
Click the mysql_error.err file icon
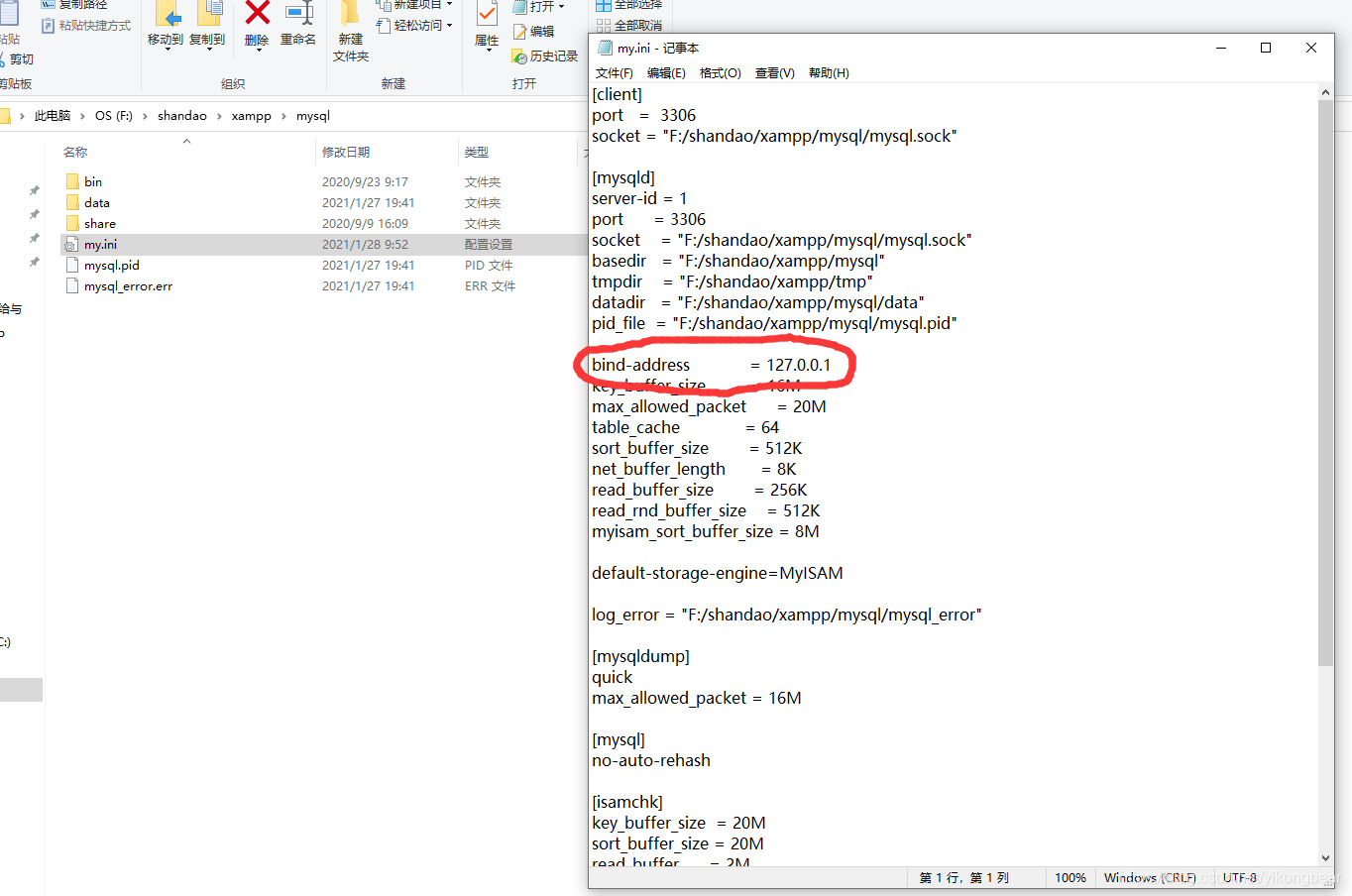click(x=71, y=285)
